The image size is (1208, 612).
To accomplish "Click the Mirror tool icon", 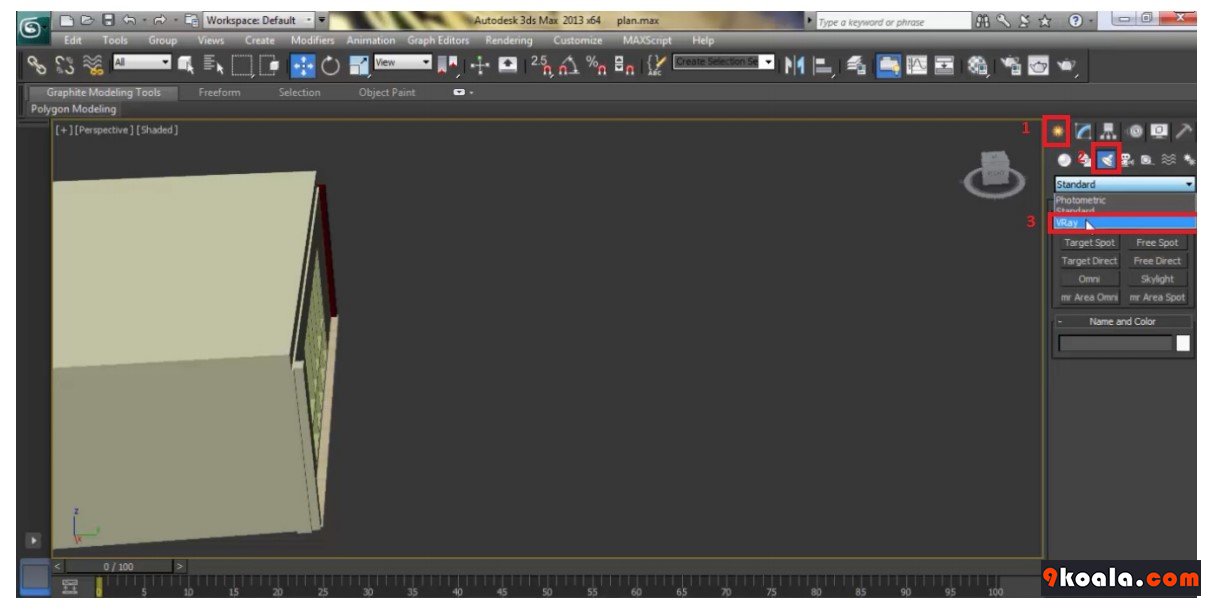I will click(x=795, y=65).
